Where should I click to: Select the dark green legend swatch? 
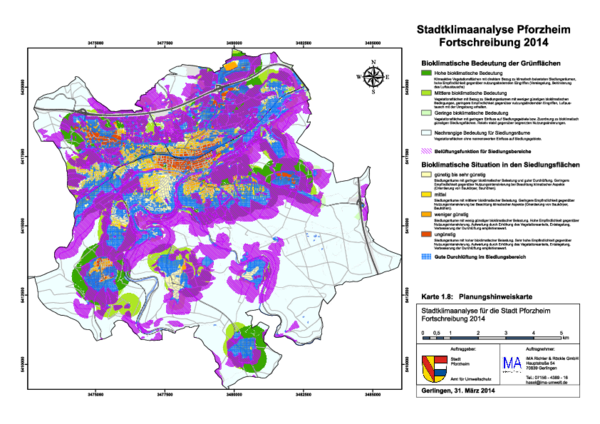point(426,72)
